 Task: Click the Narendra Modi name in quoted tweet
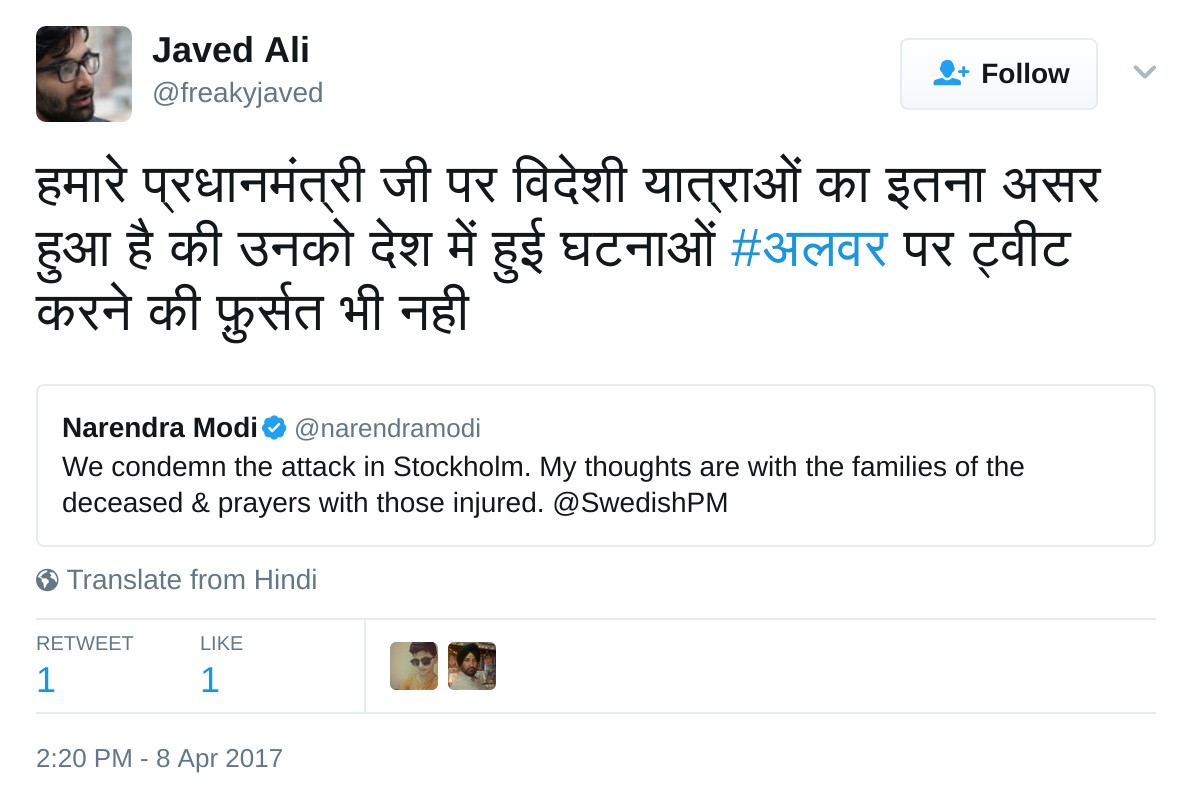tap(160, 428)
